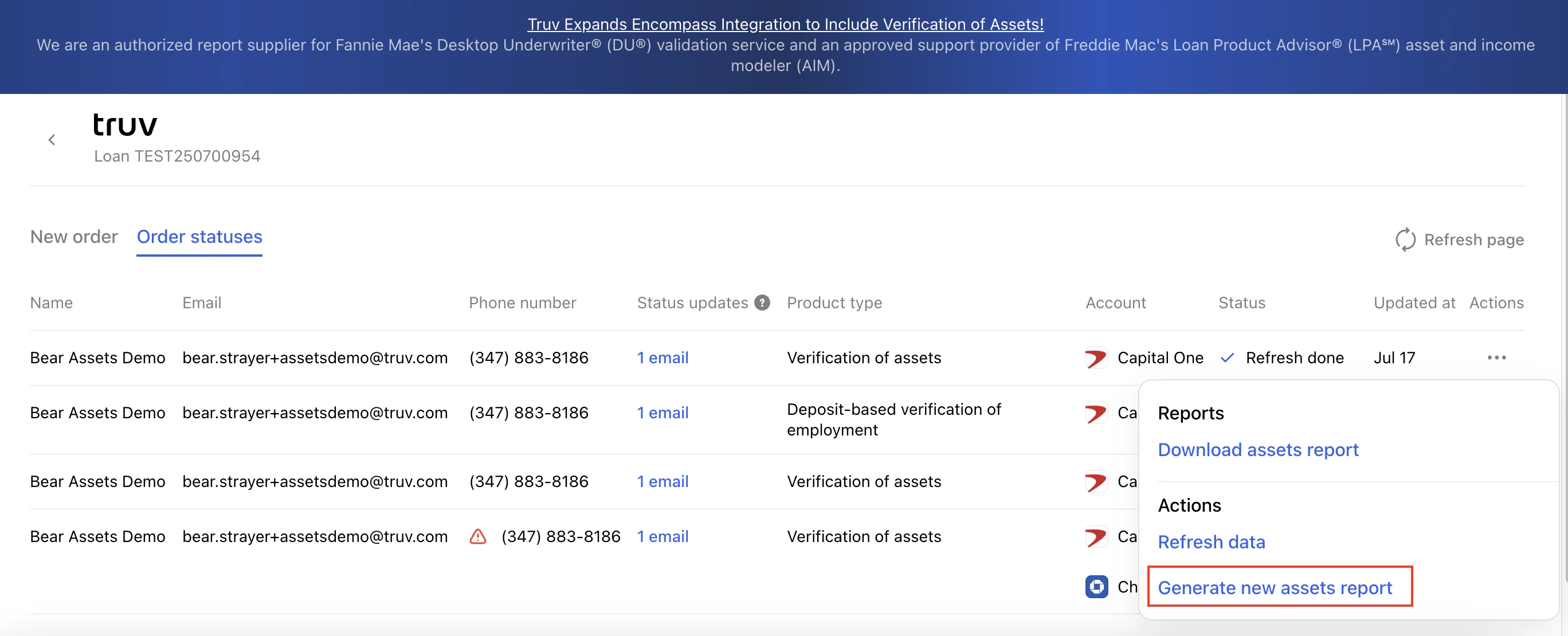
Task: Click the back chevron next to truv logo
Action: 52,139
